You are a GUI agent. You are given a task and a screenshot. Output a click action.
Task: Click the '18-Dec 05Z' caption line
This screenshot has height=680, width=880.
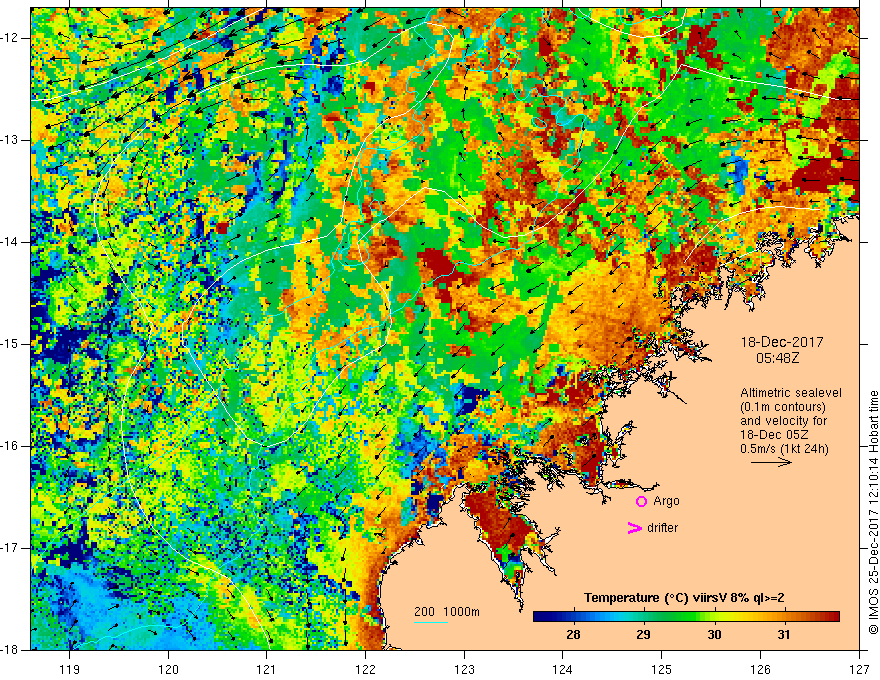(772, 435)
